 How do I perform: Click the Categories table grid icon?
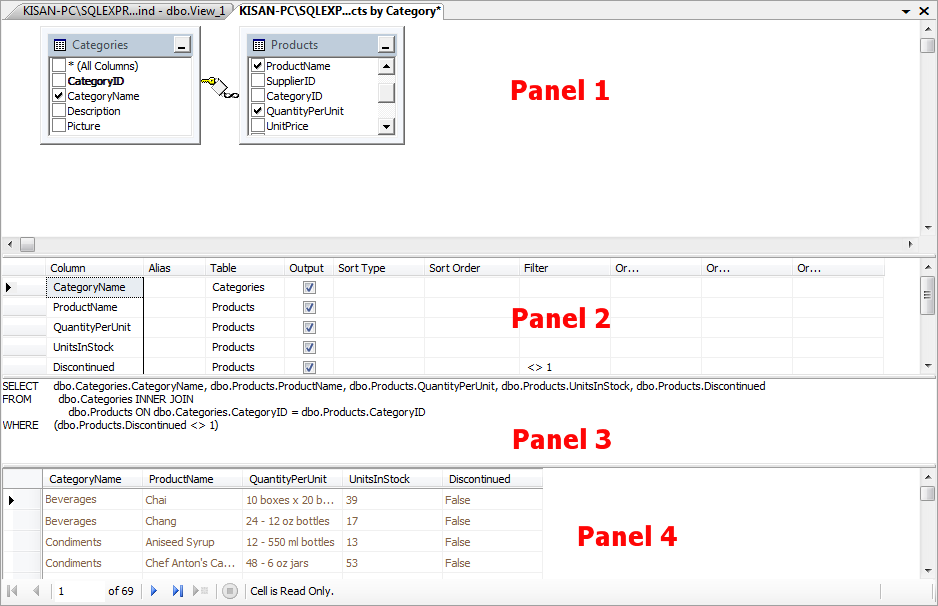[x=60, y=45]
